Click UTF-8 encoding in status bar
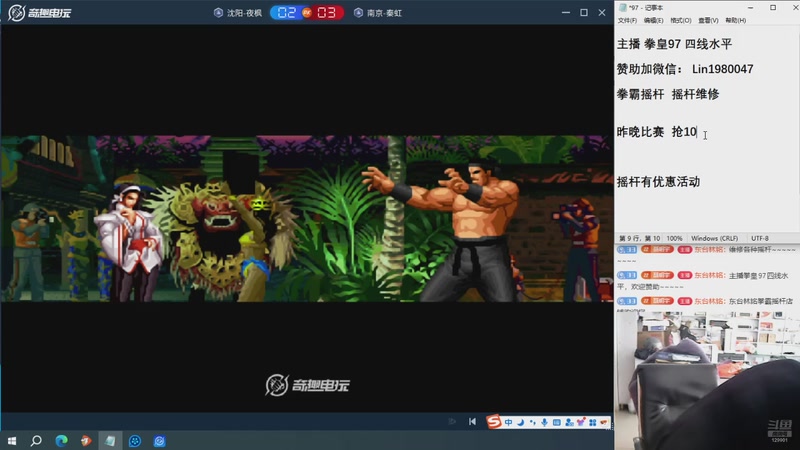Screen dimensions: 800x450 760,238
